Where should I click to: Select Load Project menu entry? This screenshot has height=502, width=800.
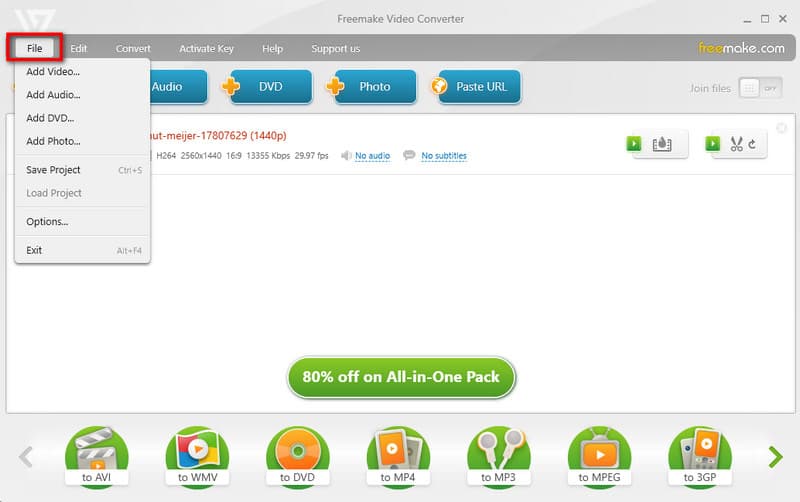[x=82, y=193]
